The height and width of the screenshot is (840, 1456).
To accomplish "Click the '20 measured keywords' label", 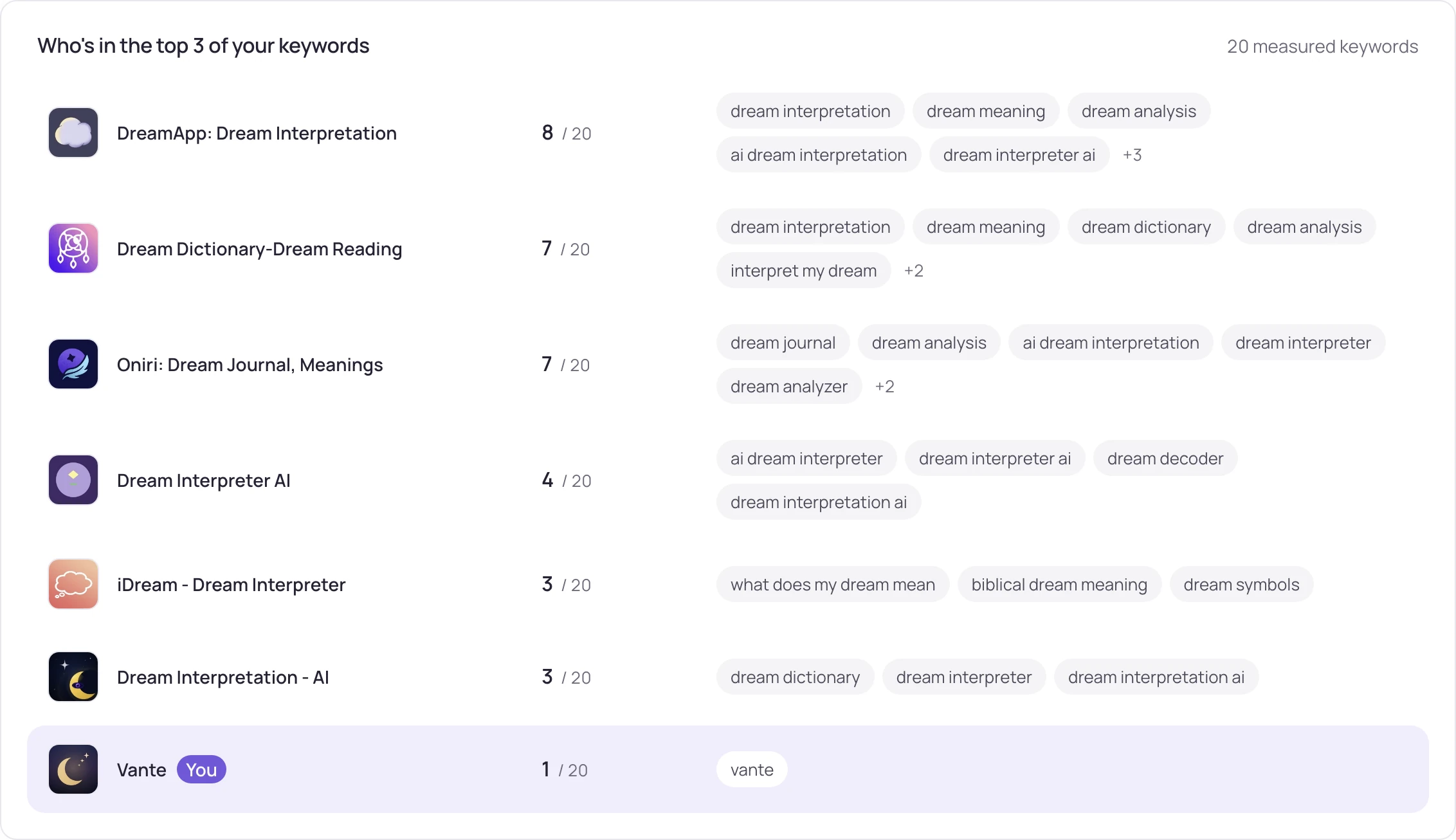I will point(1322,46).
